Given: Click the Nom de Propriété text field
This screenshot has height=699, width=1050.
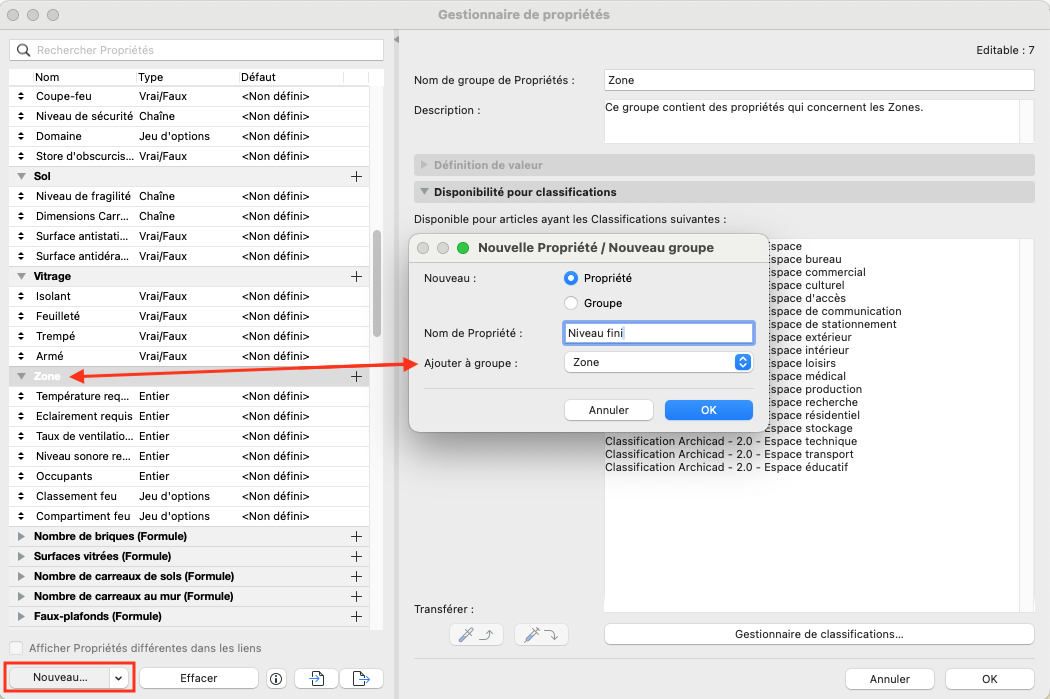Looking at the screenshot, I should pyautogui.click(x=658, y=333).
